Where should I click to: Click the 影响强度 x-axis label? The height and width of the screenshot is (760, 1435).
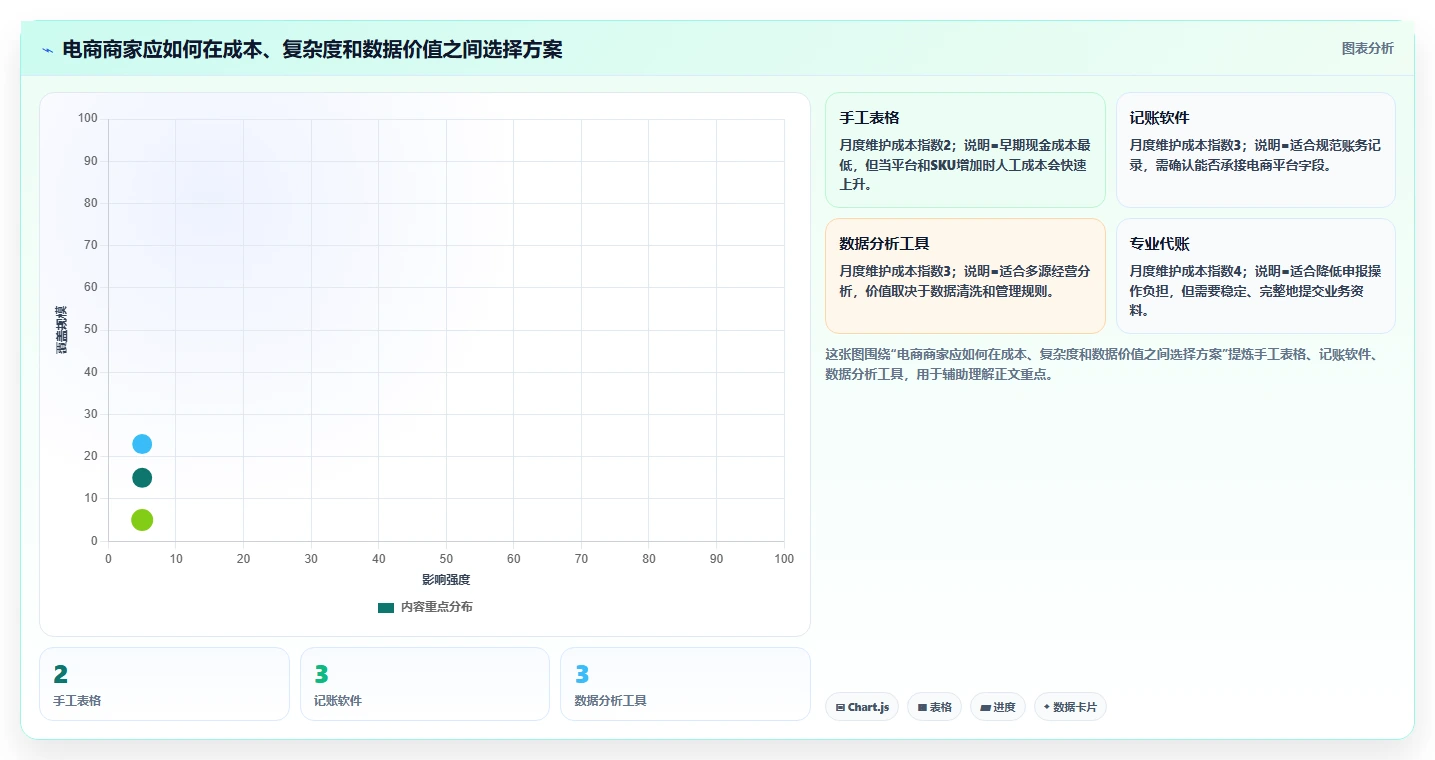click(446, 580)
